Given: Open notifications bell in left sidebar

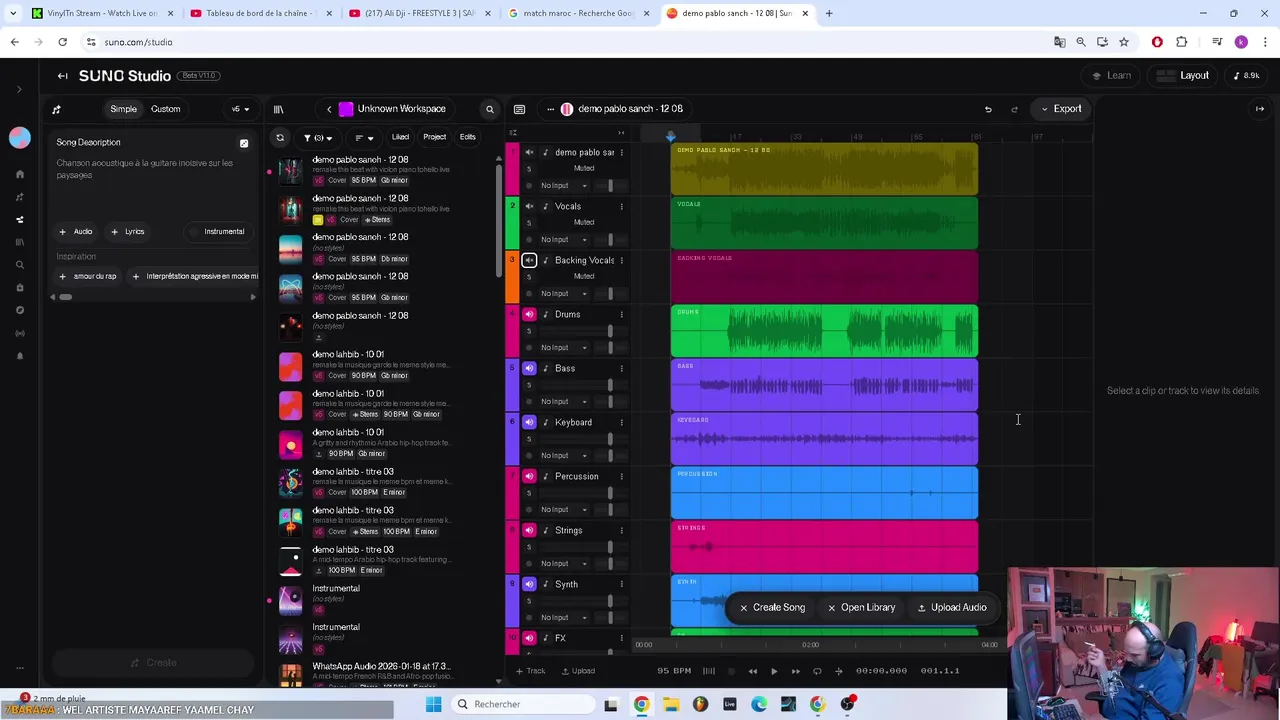Looking at the screenshot, I should pyautogui.click(x=19, y=356).
